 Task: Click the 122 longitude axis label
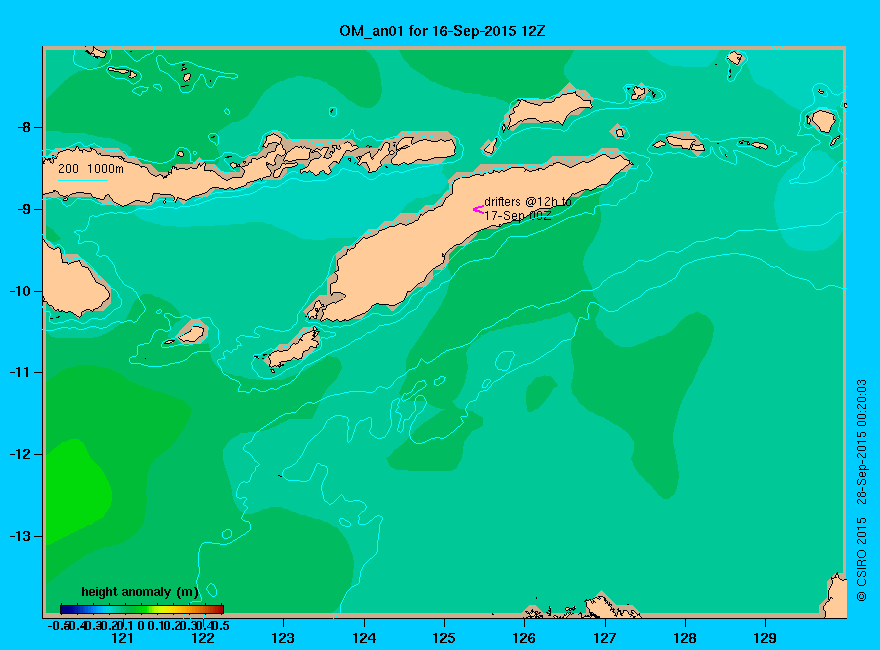tap(203, 638)
